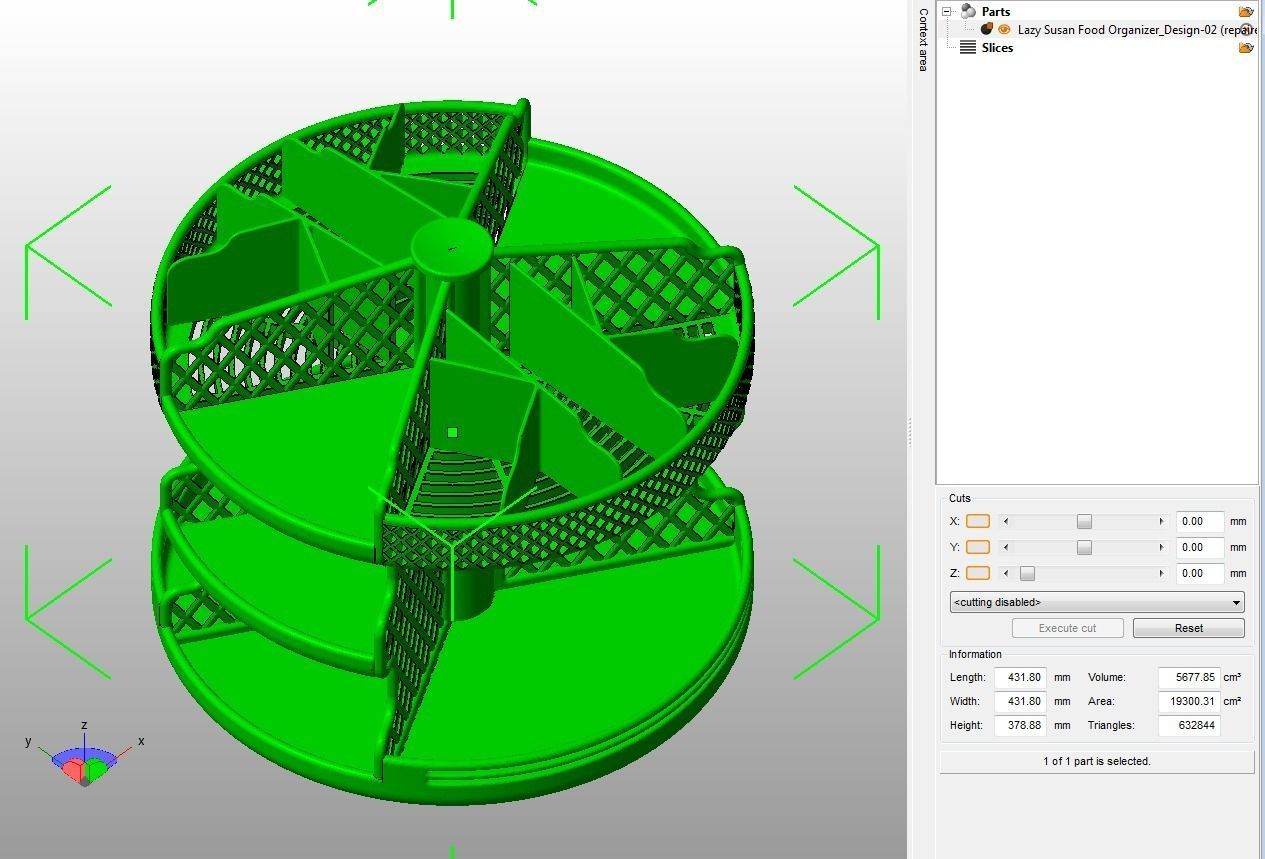The image size is (1265, 859).
Task: Click the X cut slider handle
Action: click(x=1084, y=521)
